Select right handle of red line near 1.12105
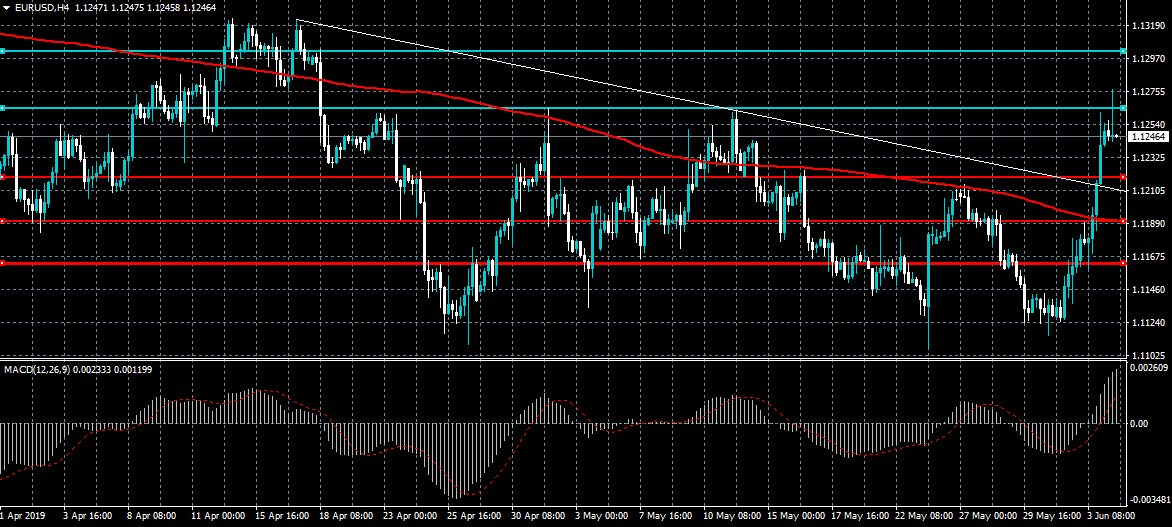This screenshot has height=527, width=1172. 1123,177
